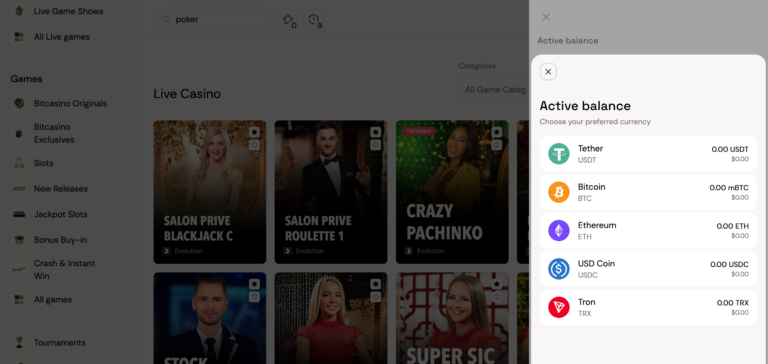This screenshot has height=364, width=768.
Task: Favorite Crazy Pachinko with star
Action: (497, 132)
